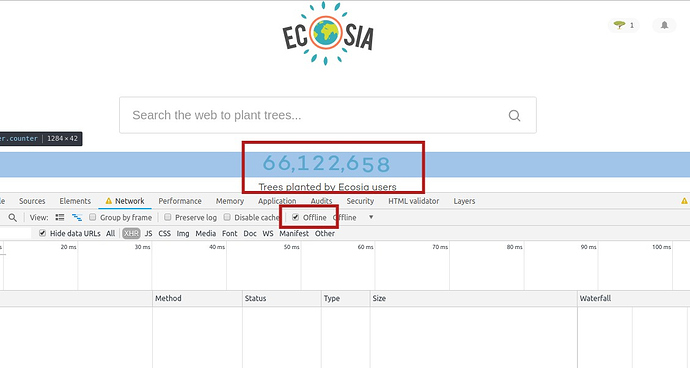Uncheck the Offline checkbox
The image size is (690, 368).
(296, 217)
